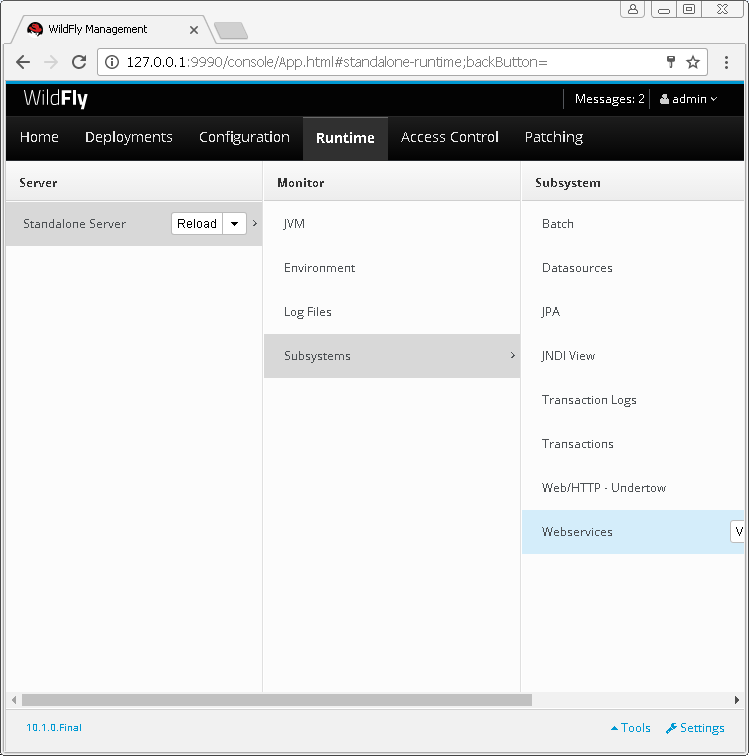
Task: Open the Access Control tab
Action: click(449, 137)
